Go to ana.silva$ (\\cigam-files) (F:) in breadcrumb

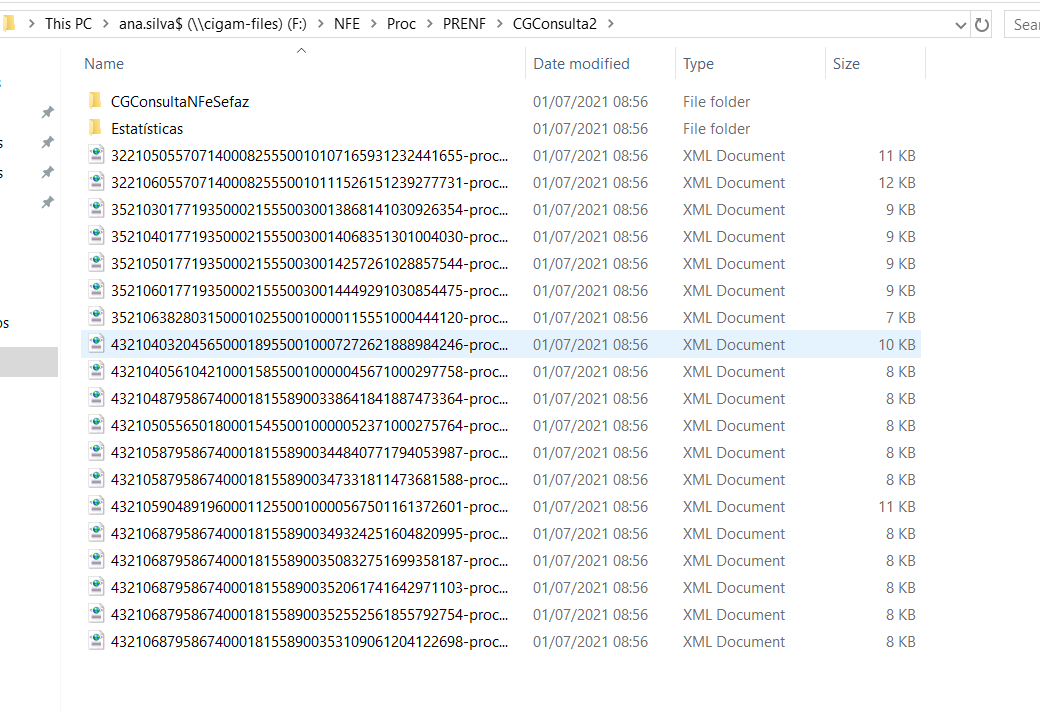(x=213, y=24)
